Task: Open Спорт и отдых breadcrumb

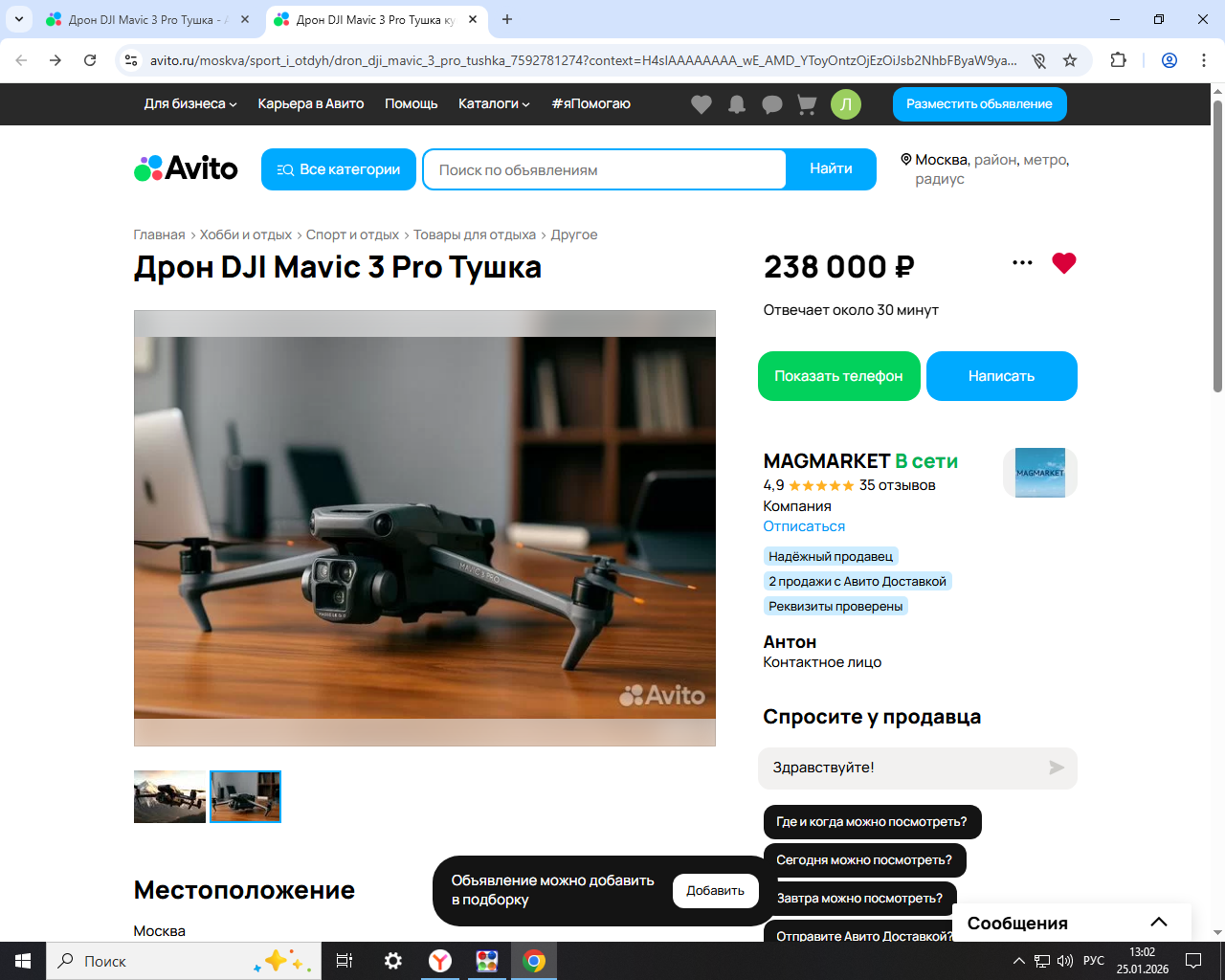Action: (x=352, y=234)
